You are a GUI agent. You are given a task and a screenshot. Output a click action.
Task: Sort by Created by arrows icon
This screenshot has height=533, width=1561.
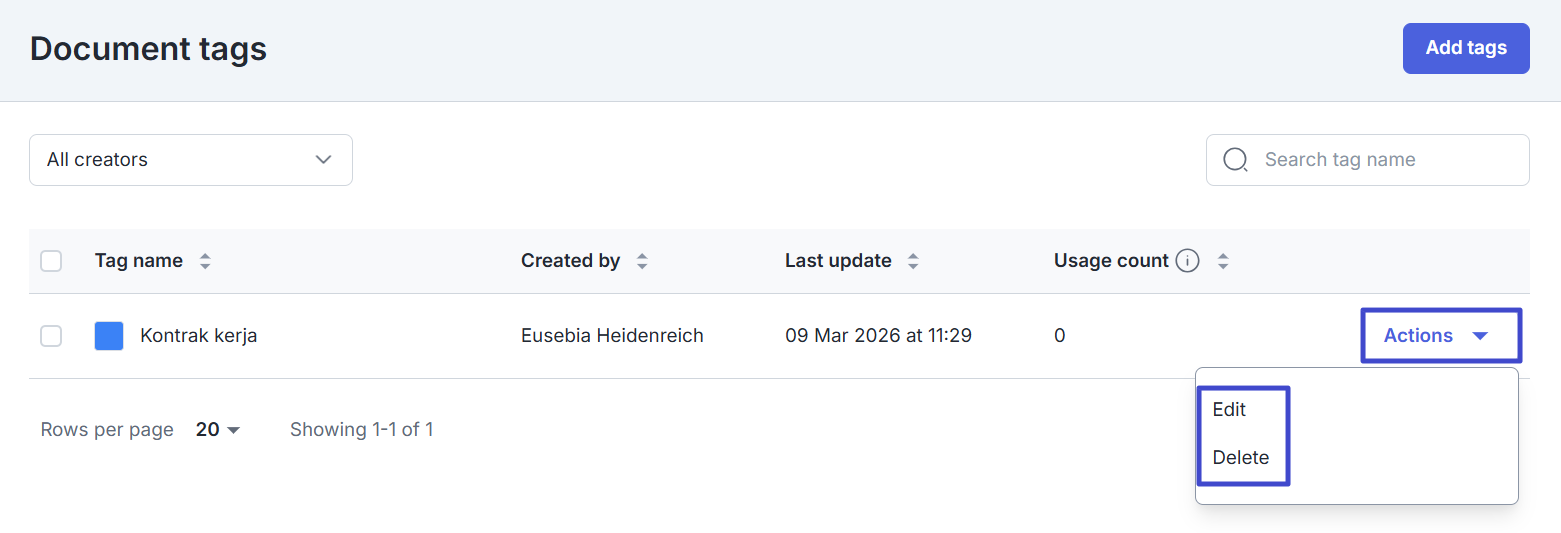(642, 261)
